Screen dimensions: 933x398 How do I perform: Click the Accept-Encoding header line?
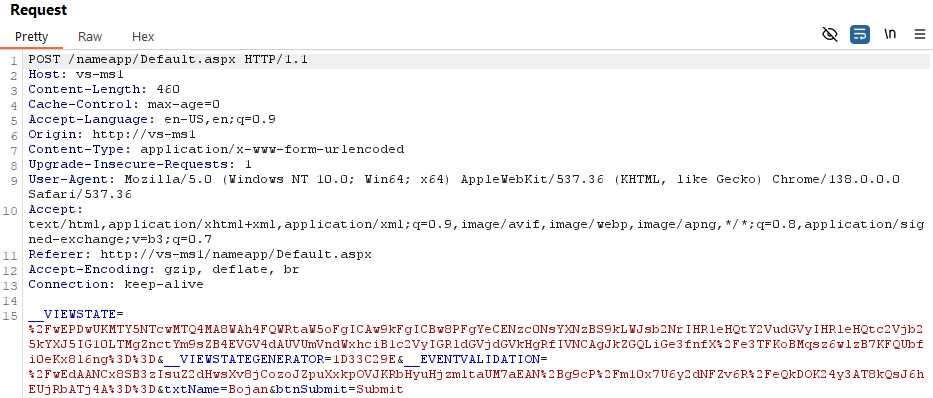point(164,269)
